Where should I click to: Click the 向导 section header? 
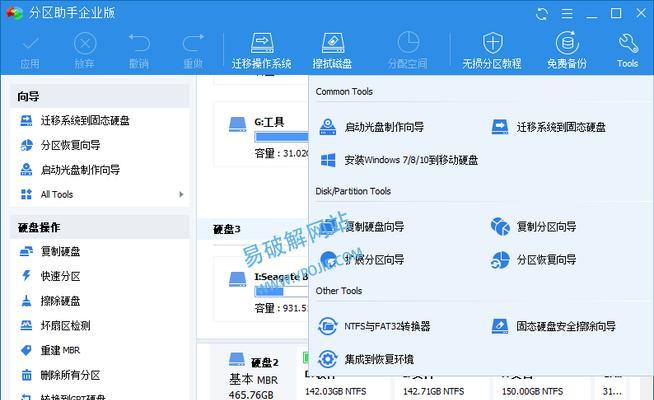(100, 96)
